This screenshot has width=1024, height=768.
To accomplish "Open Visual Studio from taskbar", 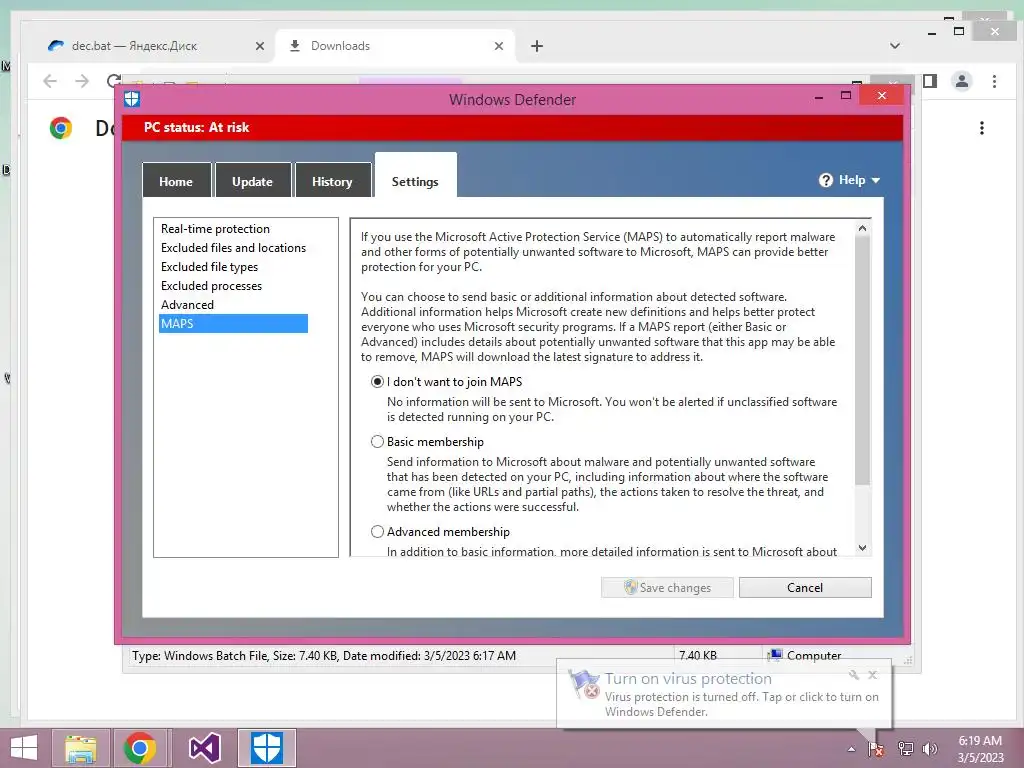I will click(204, 748).
